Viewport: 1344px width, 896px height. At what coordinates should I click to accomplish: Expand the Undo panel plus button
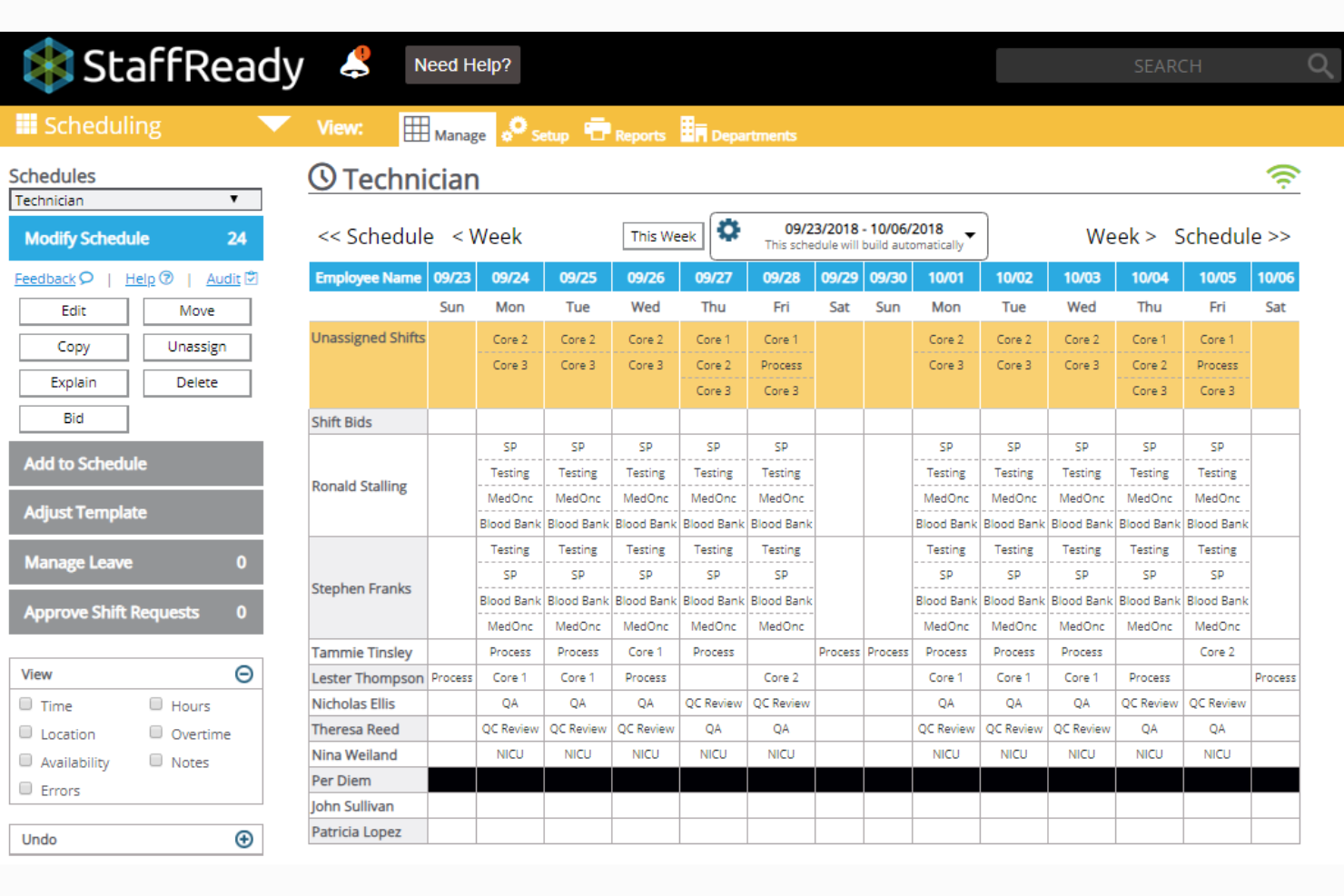244,839
